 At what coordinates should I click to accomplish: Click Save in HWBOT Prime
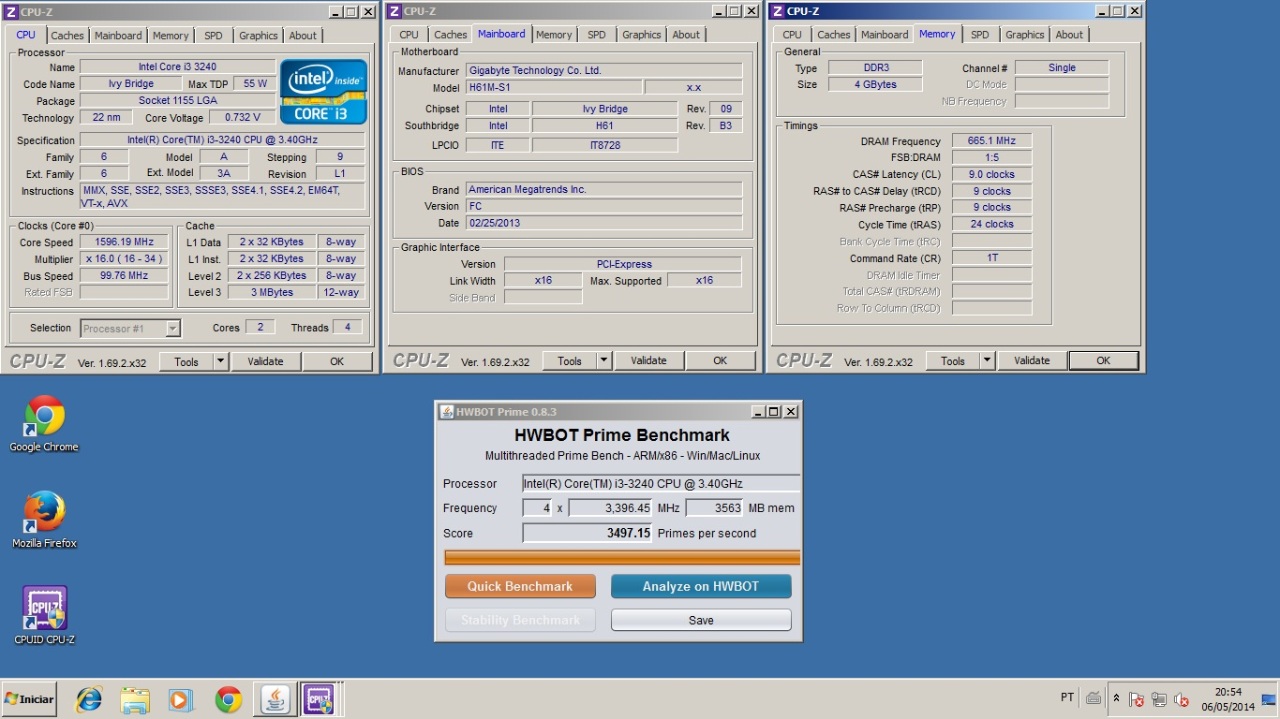[x=701, y=620]
